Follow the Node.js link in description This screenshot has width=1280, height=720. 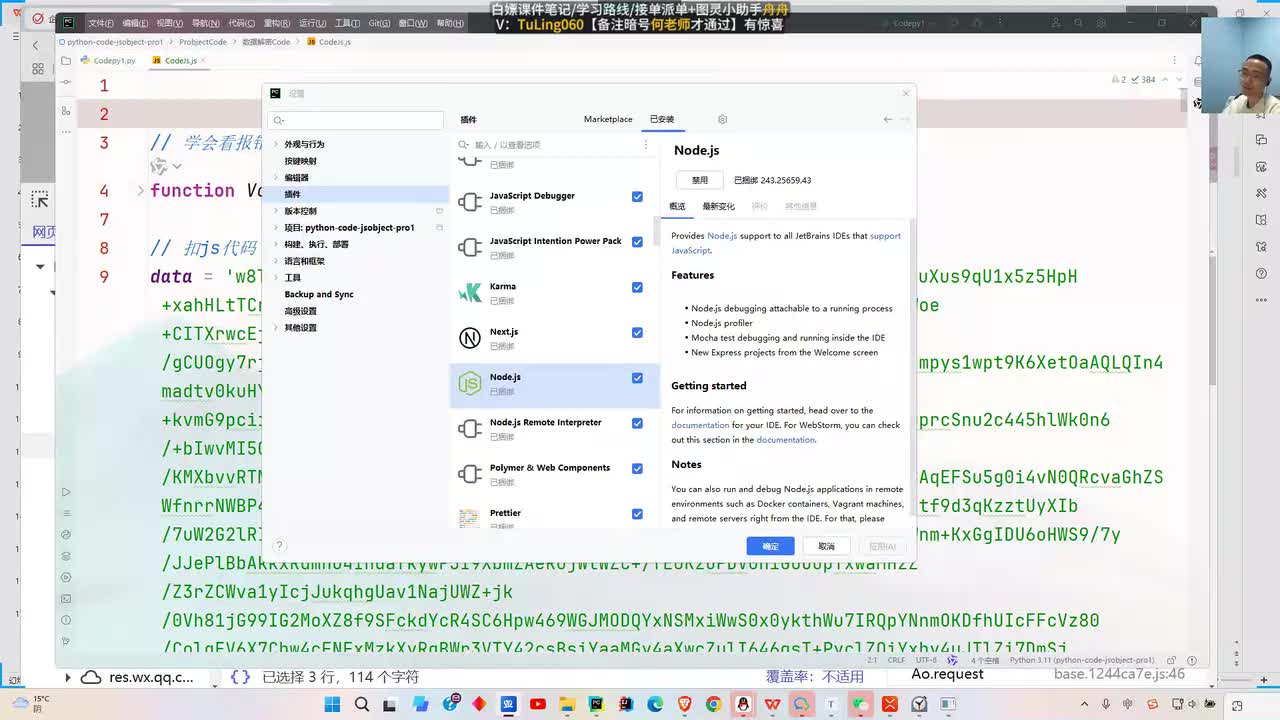pyautogui.click(x=722, y=236)
